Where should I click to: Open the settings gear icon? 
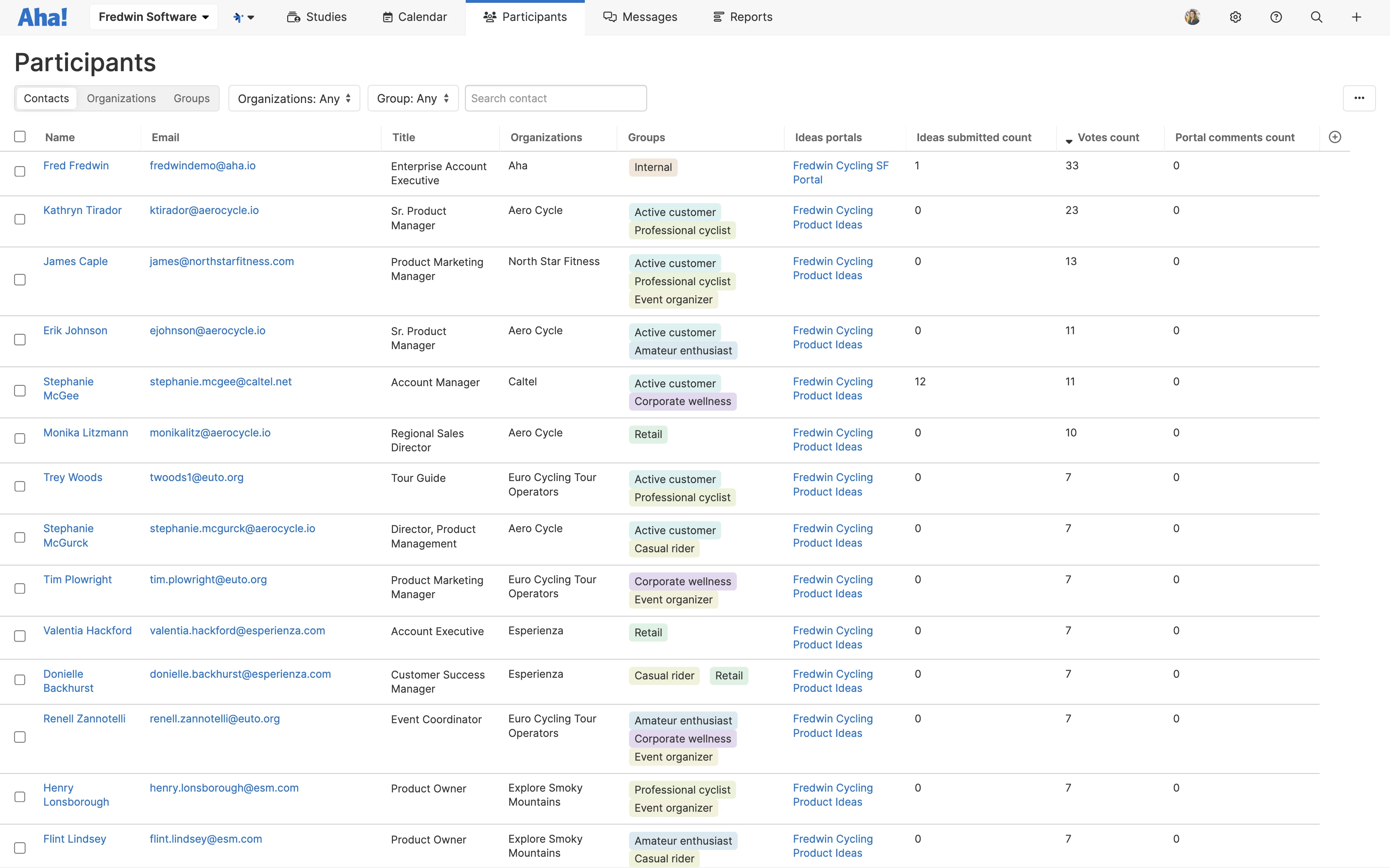(1236, 16)
